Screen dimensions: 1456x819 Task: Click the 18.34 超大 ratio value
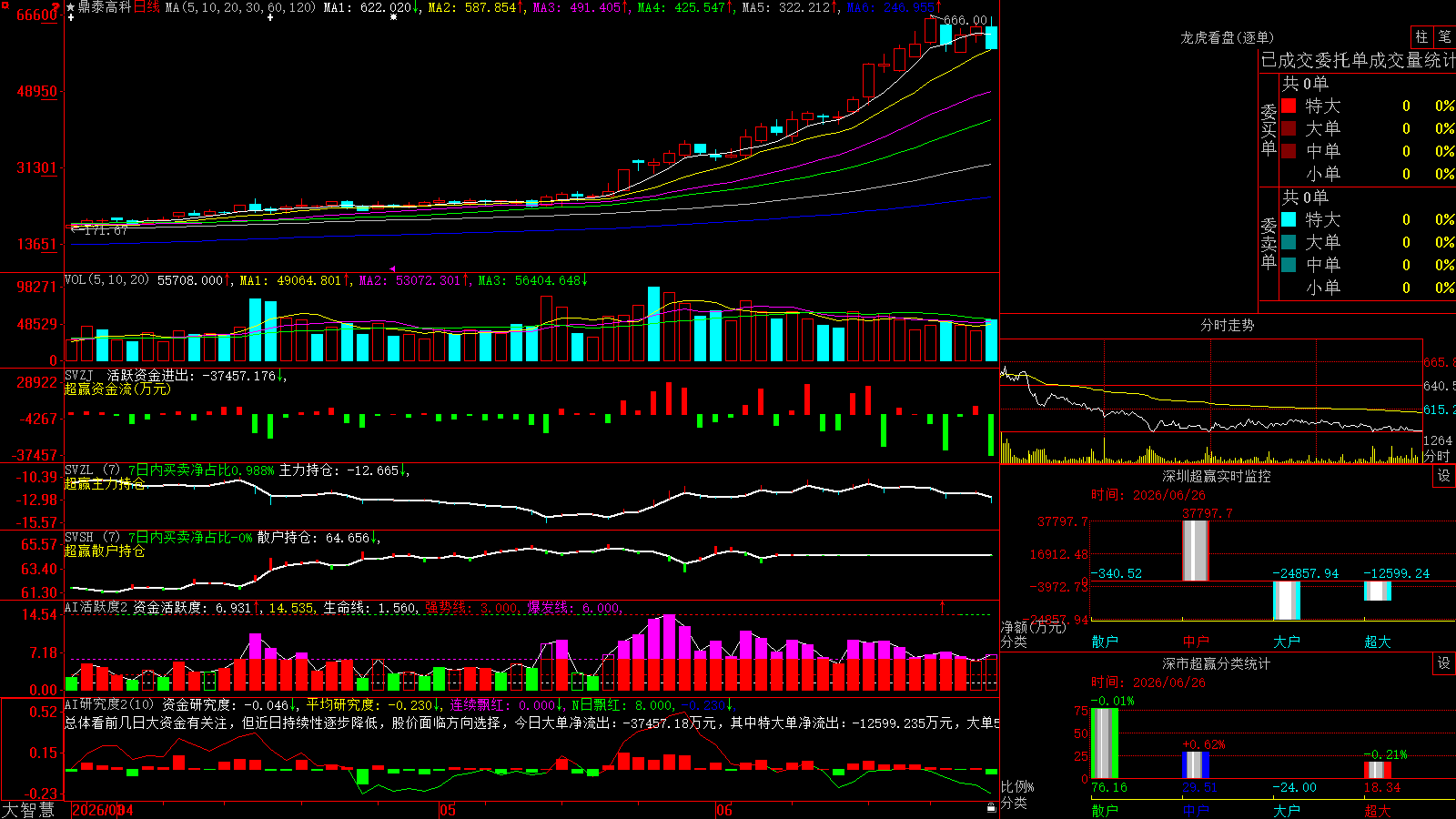(x=1382, y=787)
